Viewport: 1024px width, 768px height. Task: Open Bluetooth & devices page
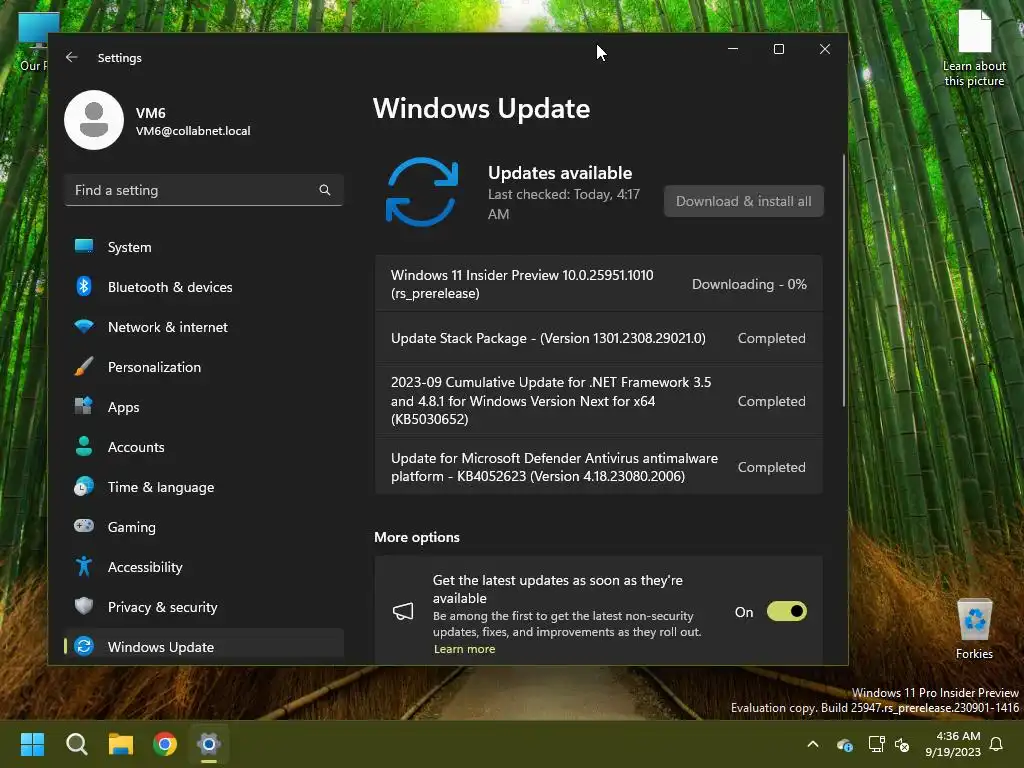point(204,287)
